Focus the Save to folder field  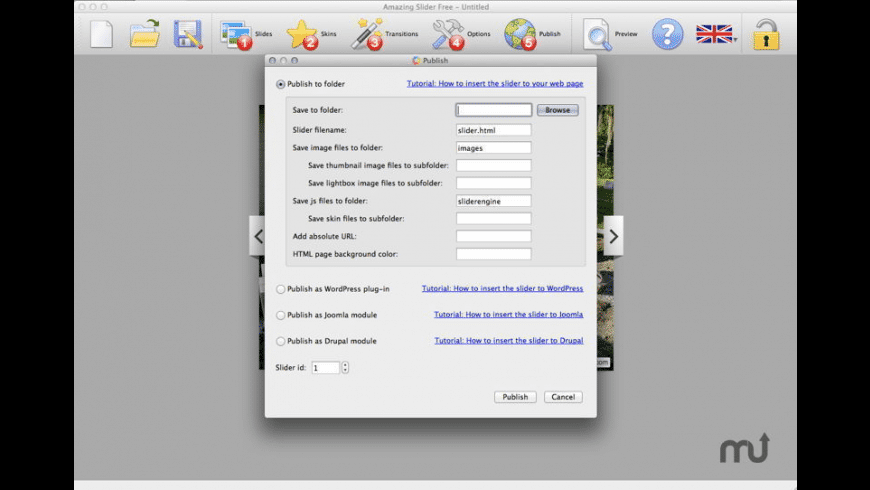point(494,110)
